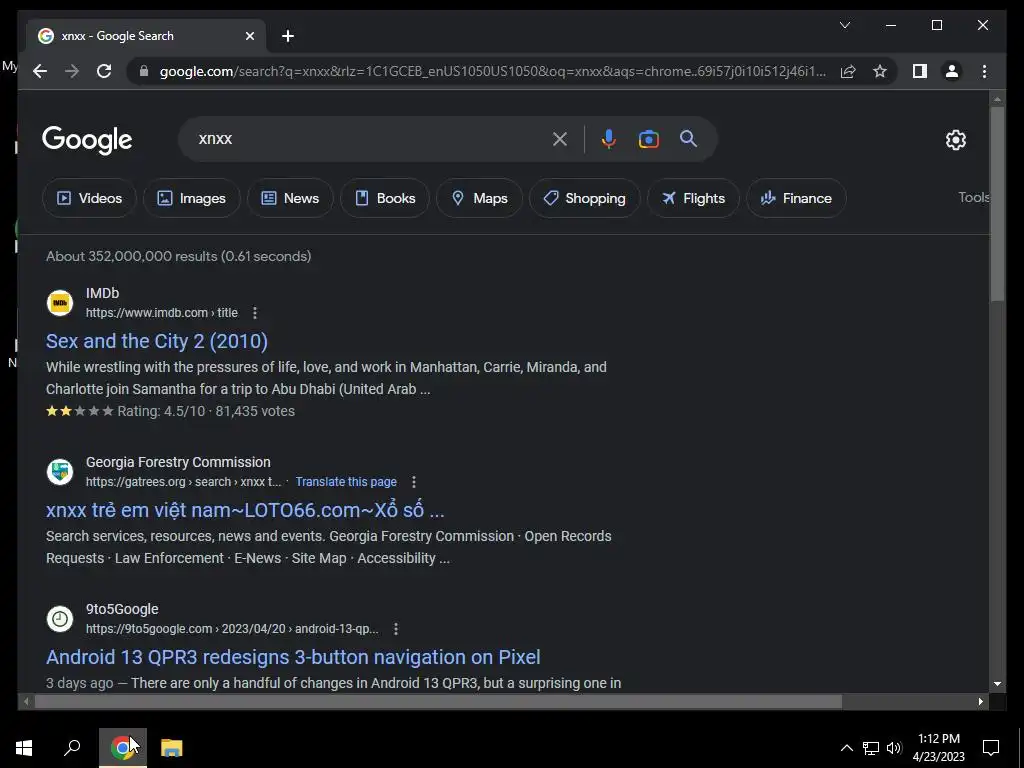The width and height of the screenshot is (1024, 768).
Task: Close the Google Search tab
Action: coord(249,36)
